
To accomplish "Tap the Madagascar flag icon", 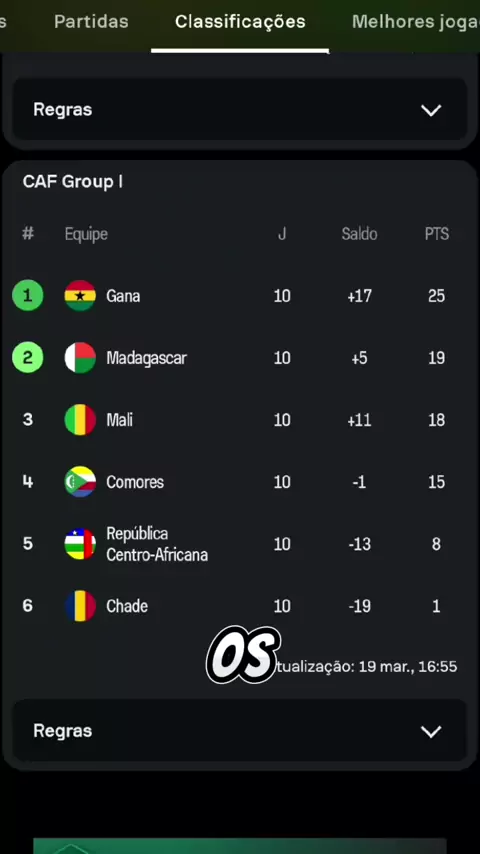I will [80, 358].
